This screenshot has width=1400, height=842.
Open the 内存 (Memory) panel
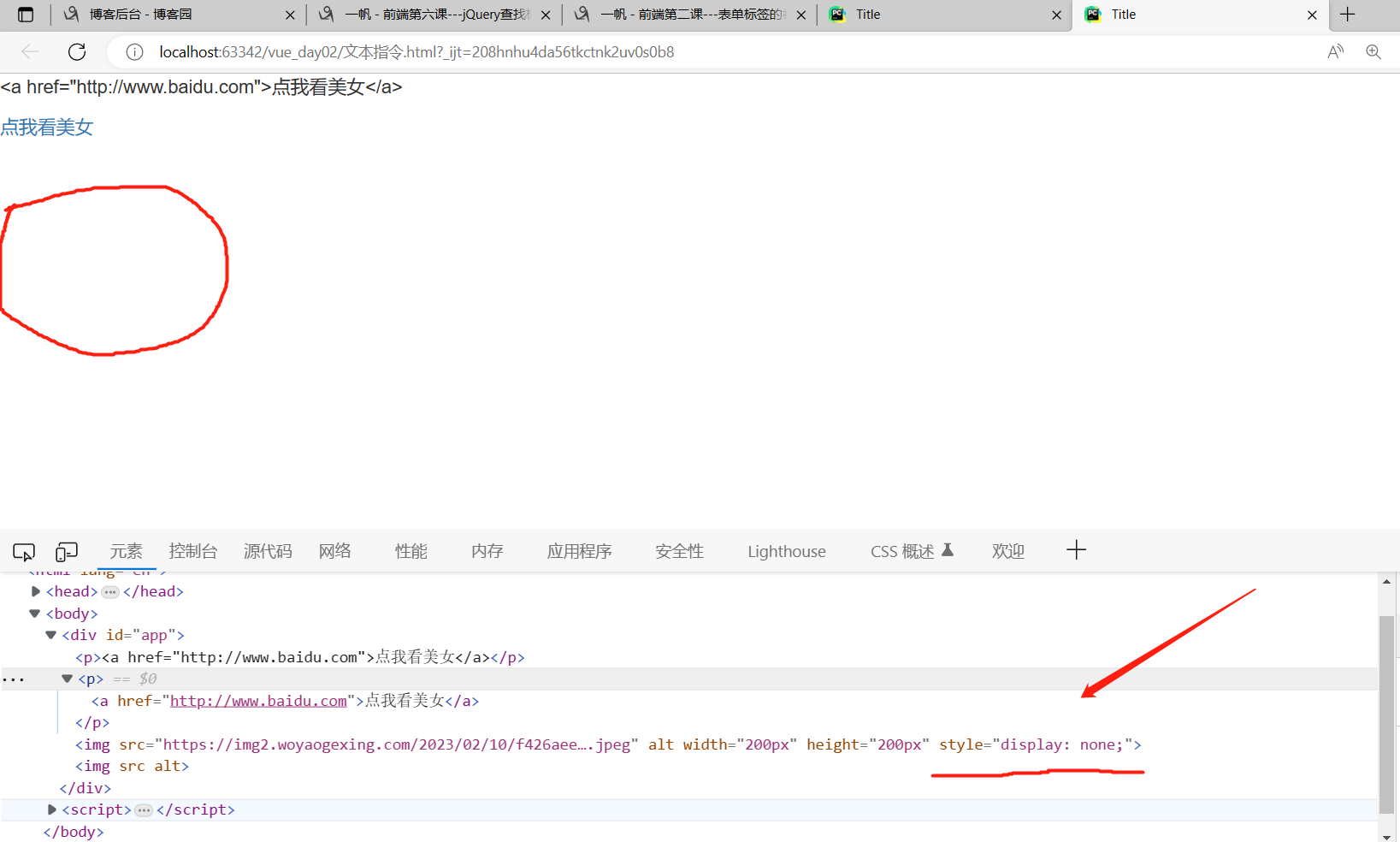point(487,552)
